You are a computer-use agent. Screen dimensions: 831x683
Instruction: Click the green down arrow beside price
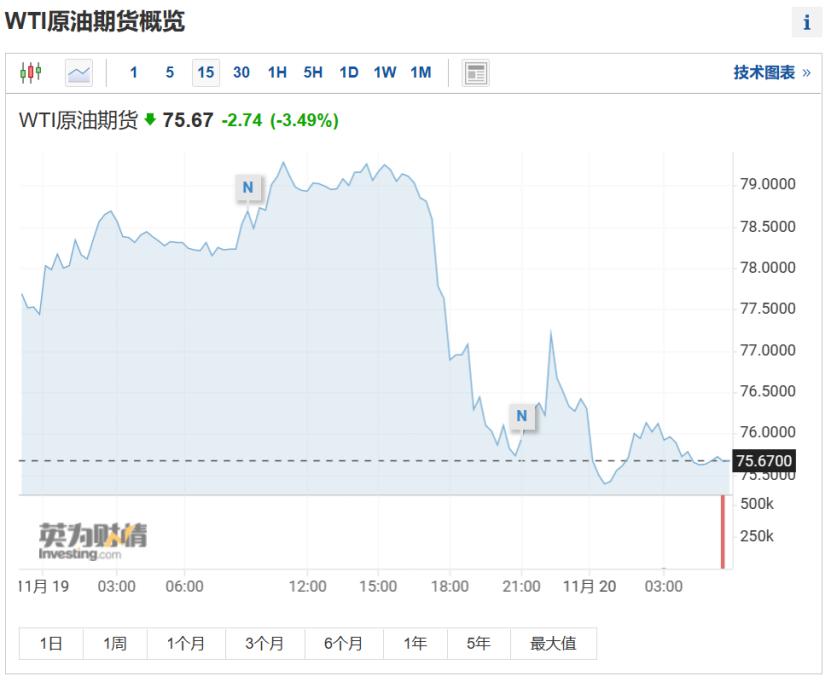pos(150,120)
